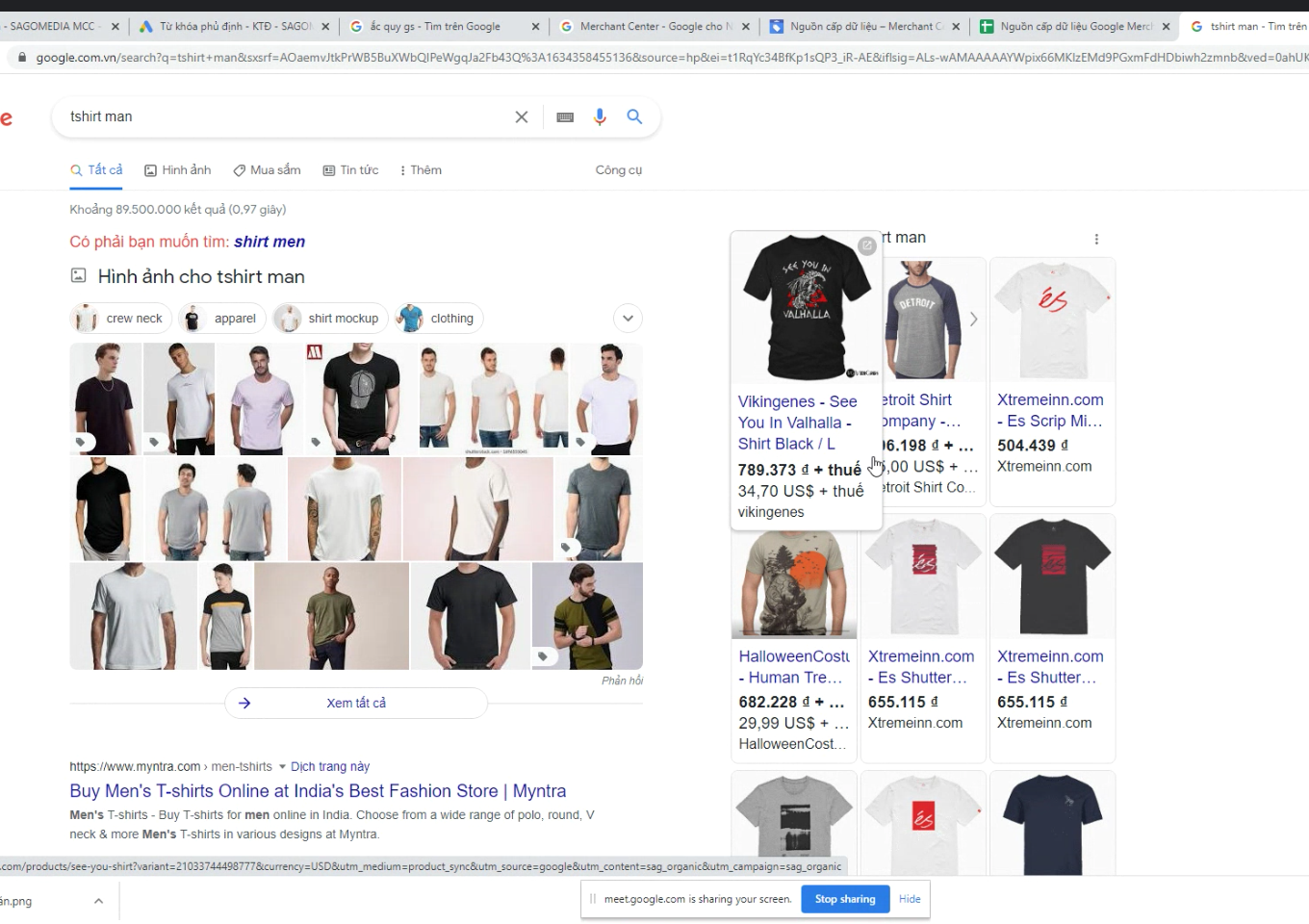Click the next arrow on product carousel
Viewport: 1309px width, 924px height.
[973, 319]
